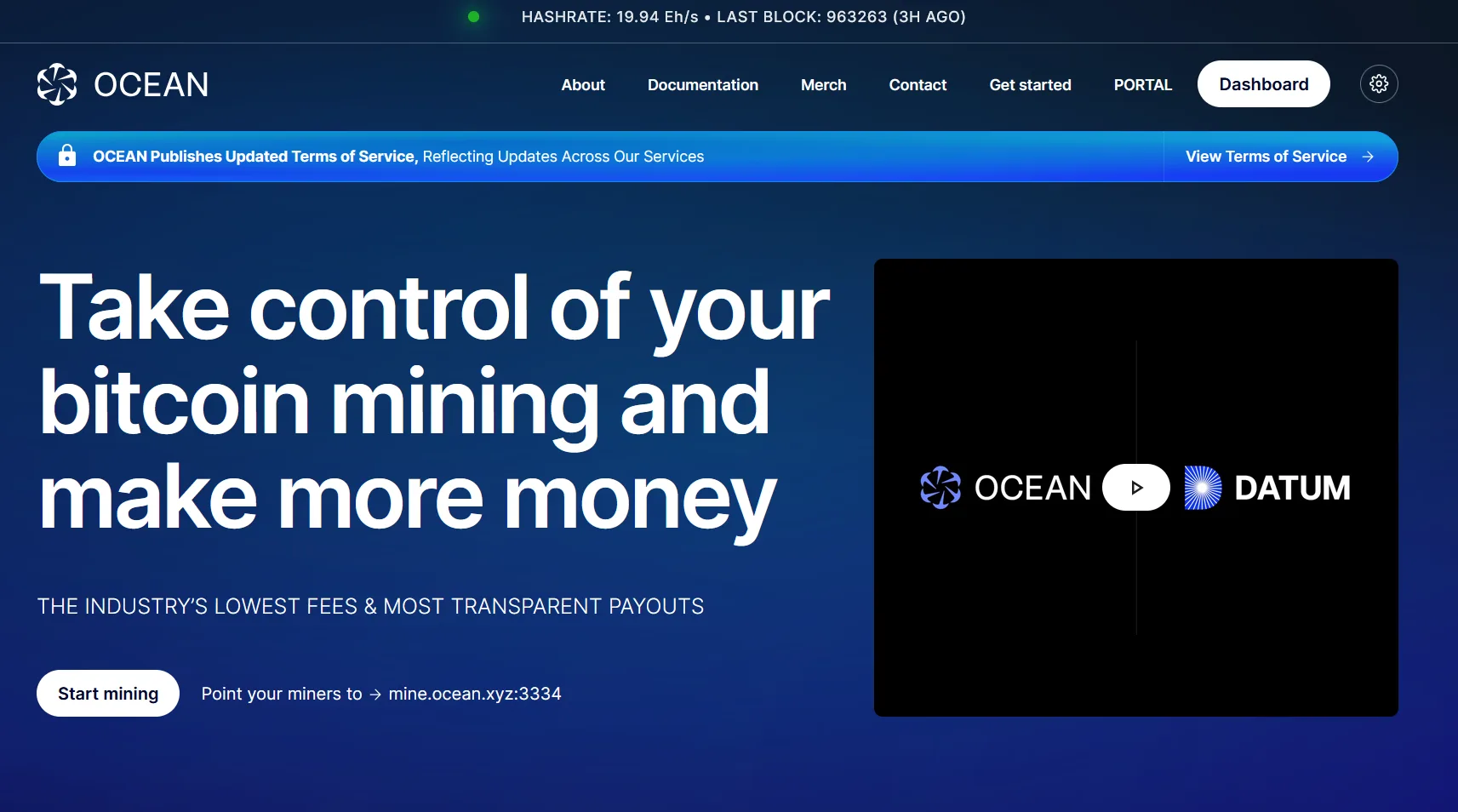Click the DATUM wordmark in the video thumbnail
This screenshot has height=812, width=1458.
point(1292,488)
